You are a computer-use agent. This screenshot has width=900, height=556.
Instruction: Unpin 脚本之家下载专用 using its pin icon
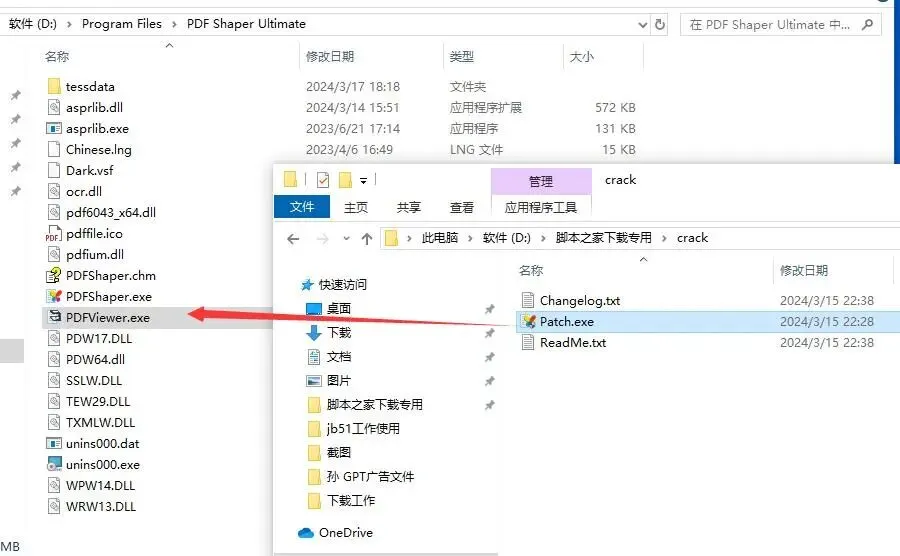pos(490,405)
